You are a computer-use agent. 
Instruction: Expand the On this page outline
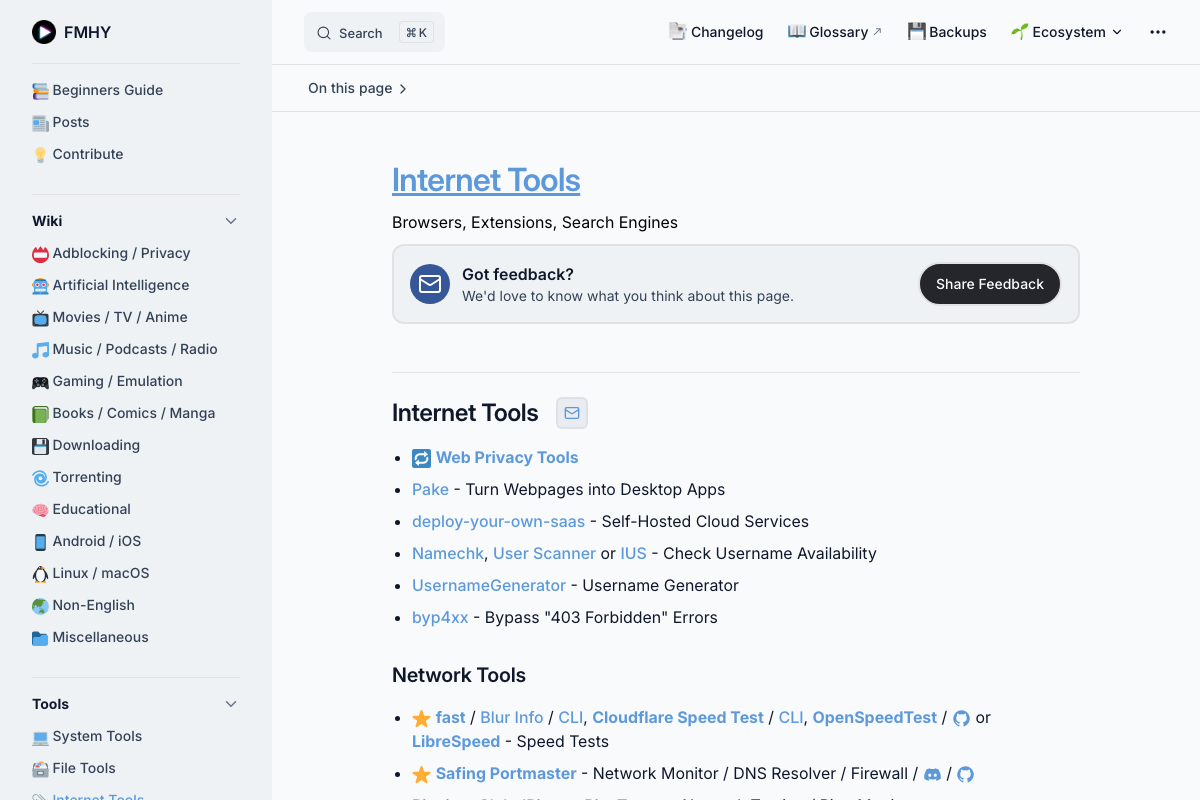click(357, 88)
